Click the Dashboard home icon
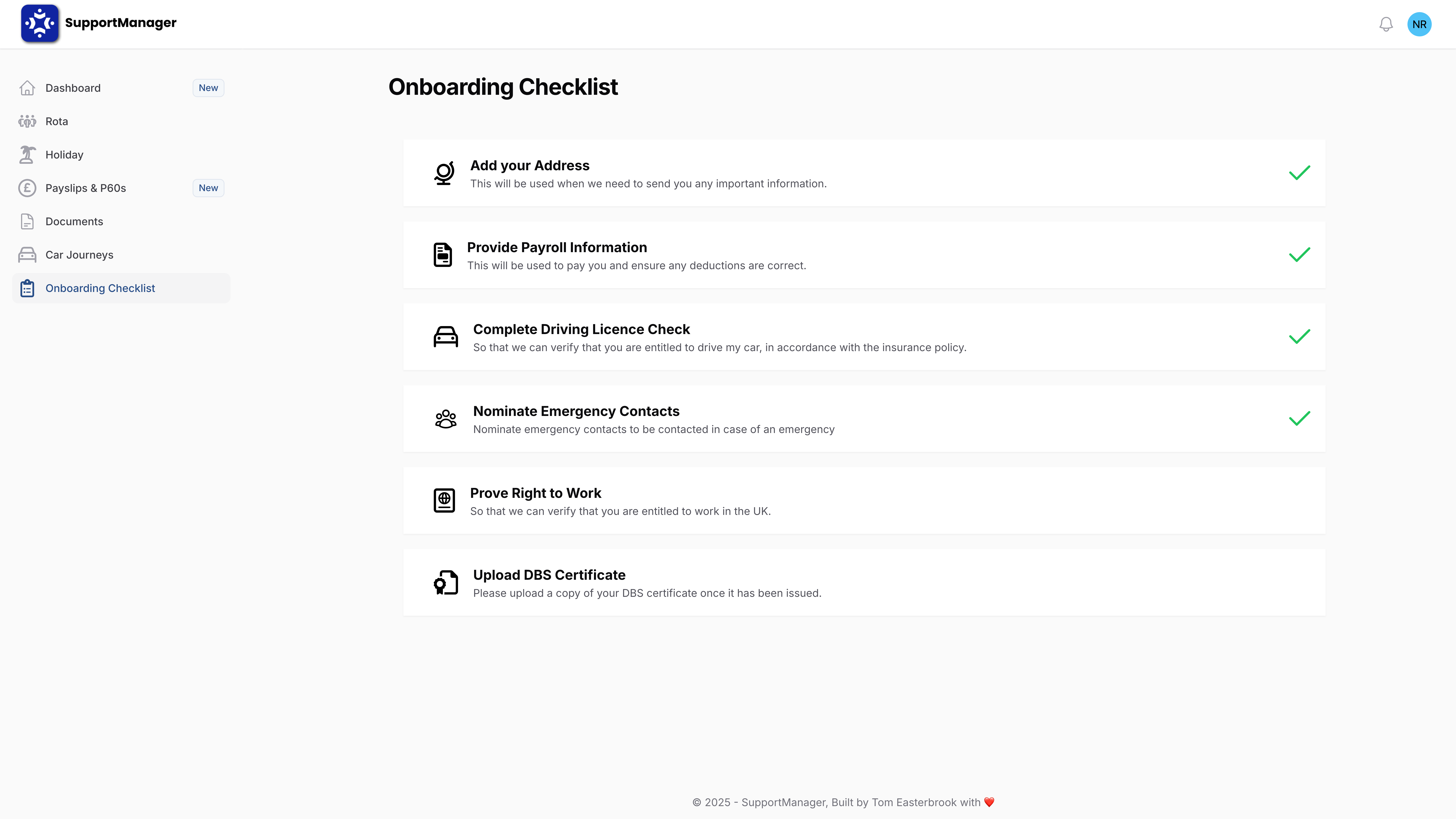Image resolution: width=1456 pixels, height=819 pixels. click(27, 88)
